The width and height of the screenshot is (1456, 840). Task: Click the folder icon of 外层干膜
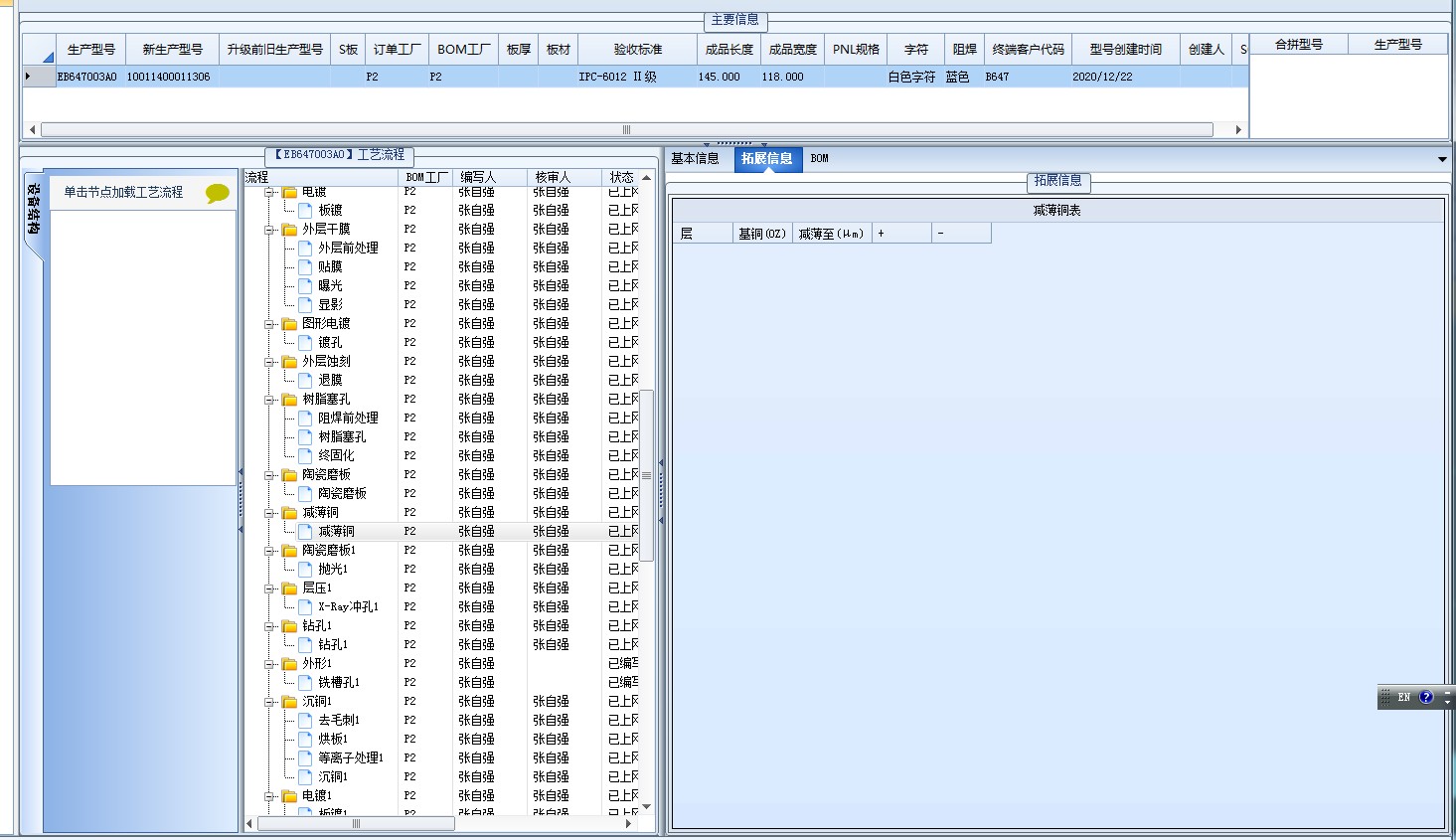[x=289, y=230]
